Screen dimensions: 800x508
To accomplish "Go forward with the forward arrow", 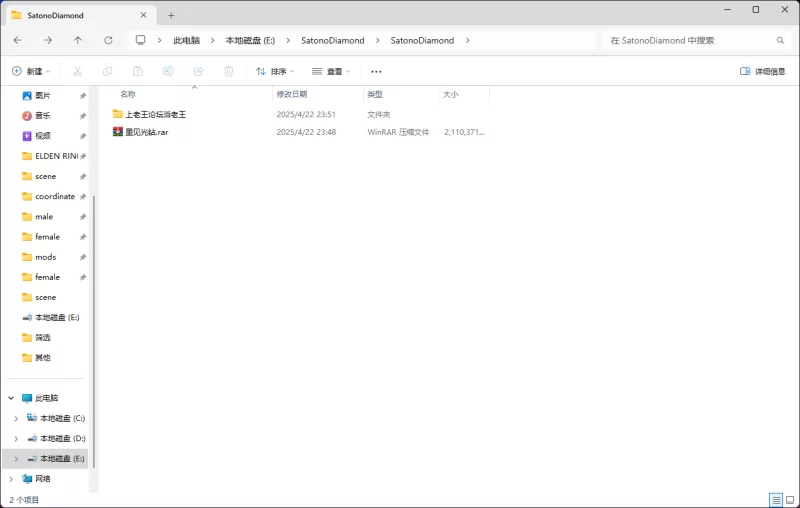I will point(48,40).
